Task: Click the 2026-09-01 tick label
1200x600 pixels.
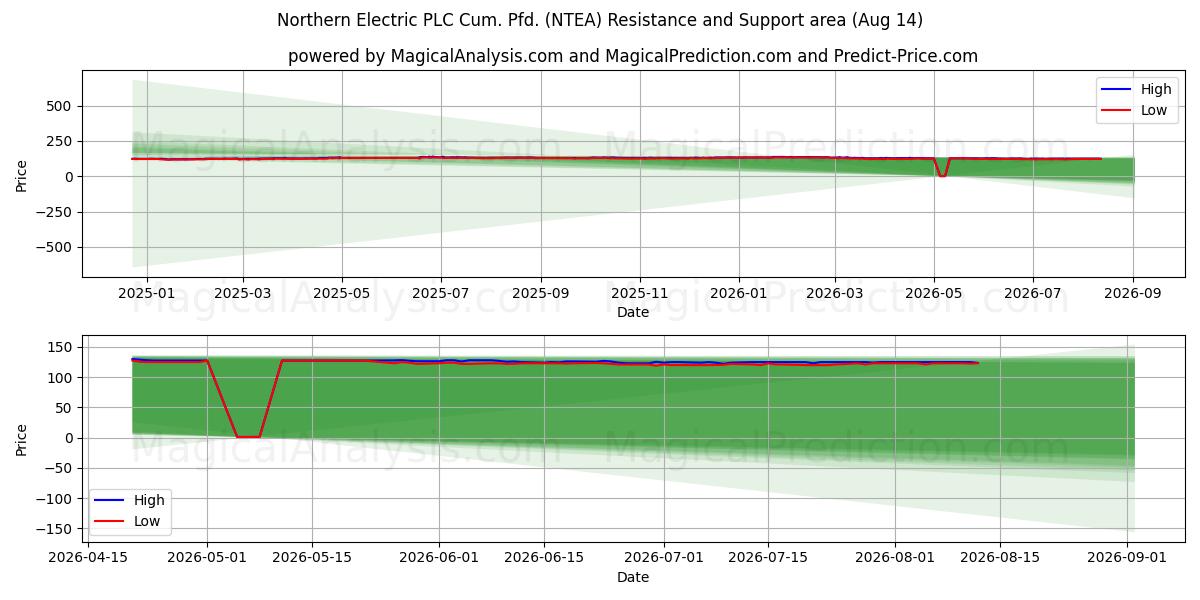Action: point(1128,558)
